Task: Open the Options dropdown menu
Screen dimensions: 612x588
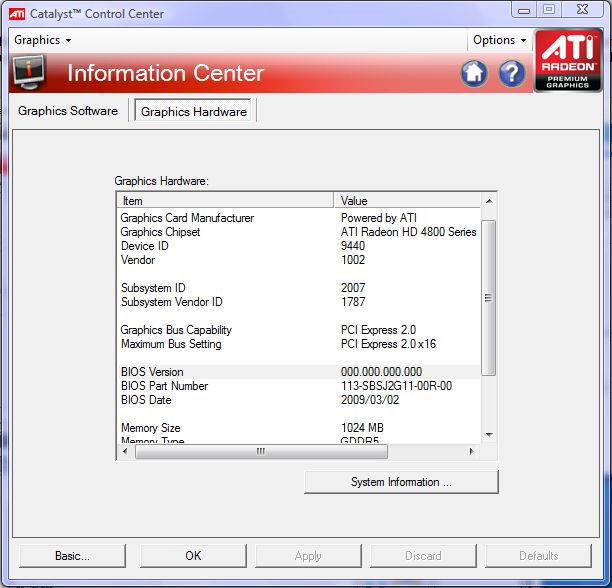Action: pos(500,40)
